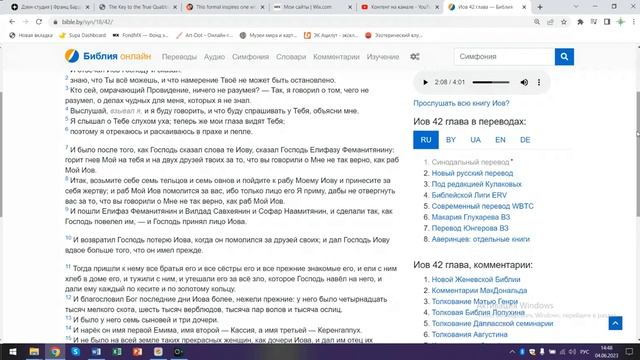Go forward in browser history
Image resolution: width=640 pixels, height=360 pixels.
point(25,22)
